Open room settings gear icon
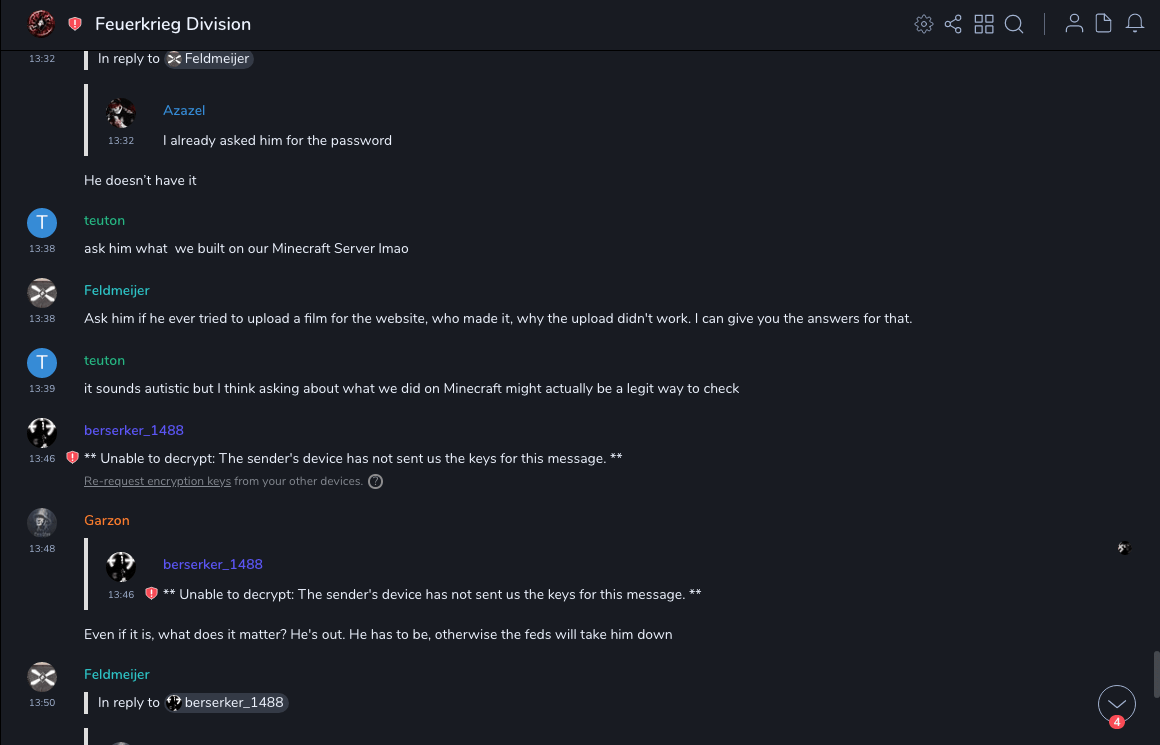1160x745 pixels. [x=924, y=24]
